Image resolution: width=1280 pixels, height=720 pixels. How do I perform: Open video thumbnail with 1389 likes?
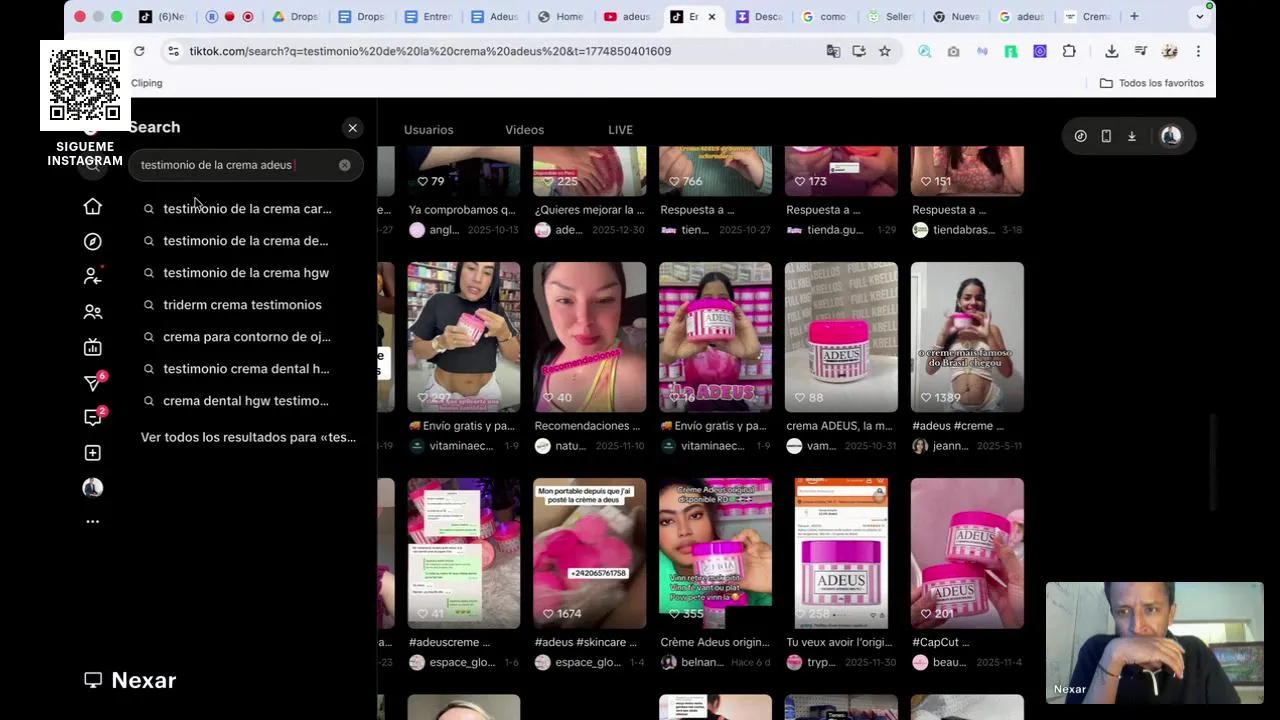click(967, 337)
